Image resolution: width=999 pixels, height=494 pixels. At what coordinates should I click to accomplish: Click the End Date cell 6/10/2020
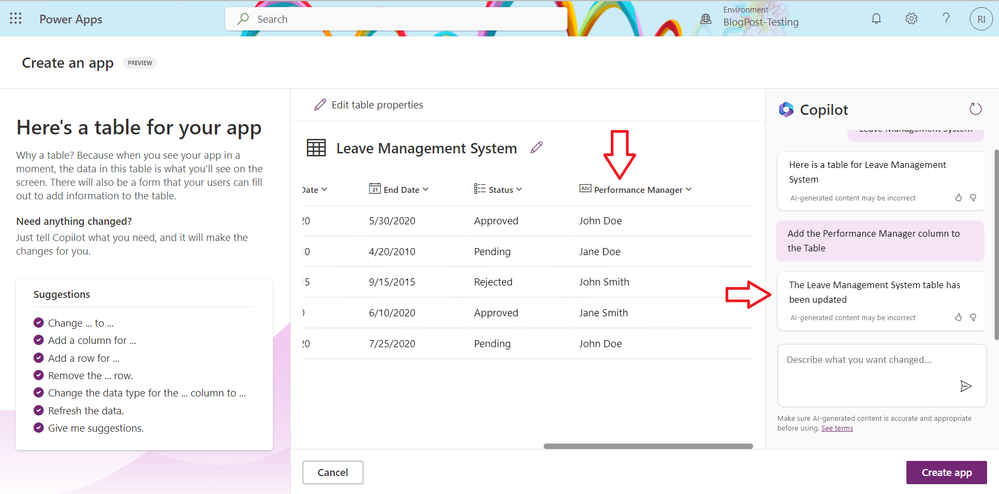[x=391, y=312]
